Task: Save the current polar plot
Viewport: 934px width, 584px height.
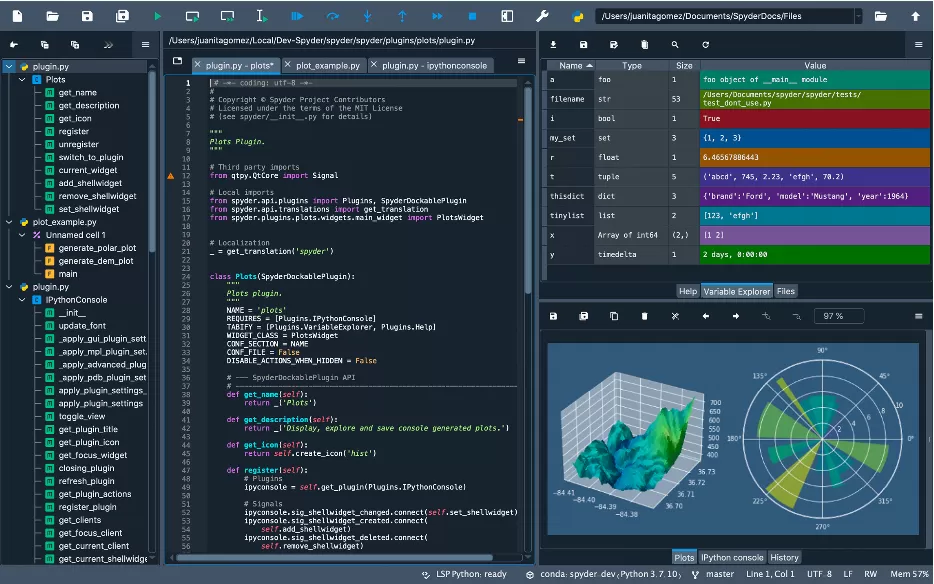Action: click(x=553, y=317)
